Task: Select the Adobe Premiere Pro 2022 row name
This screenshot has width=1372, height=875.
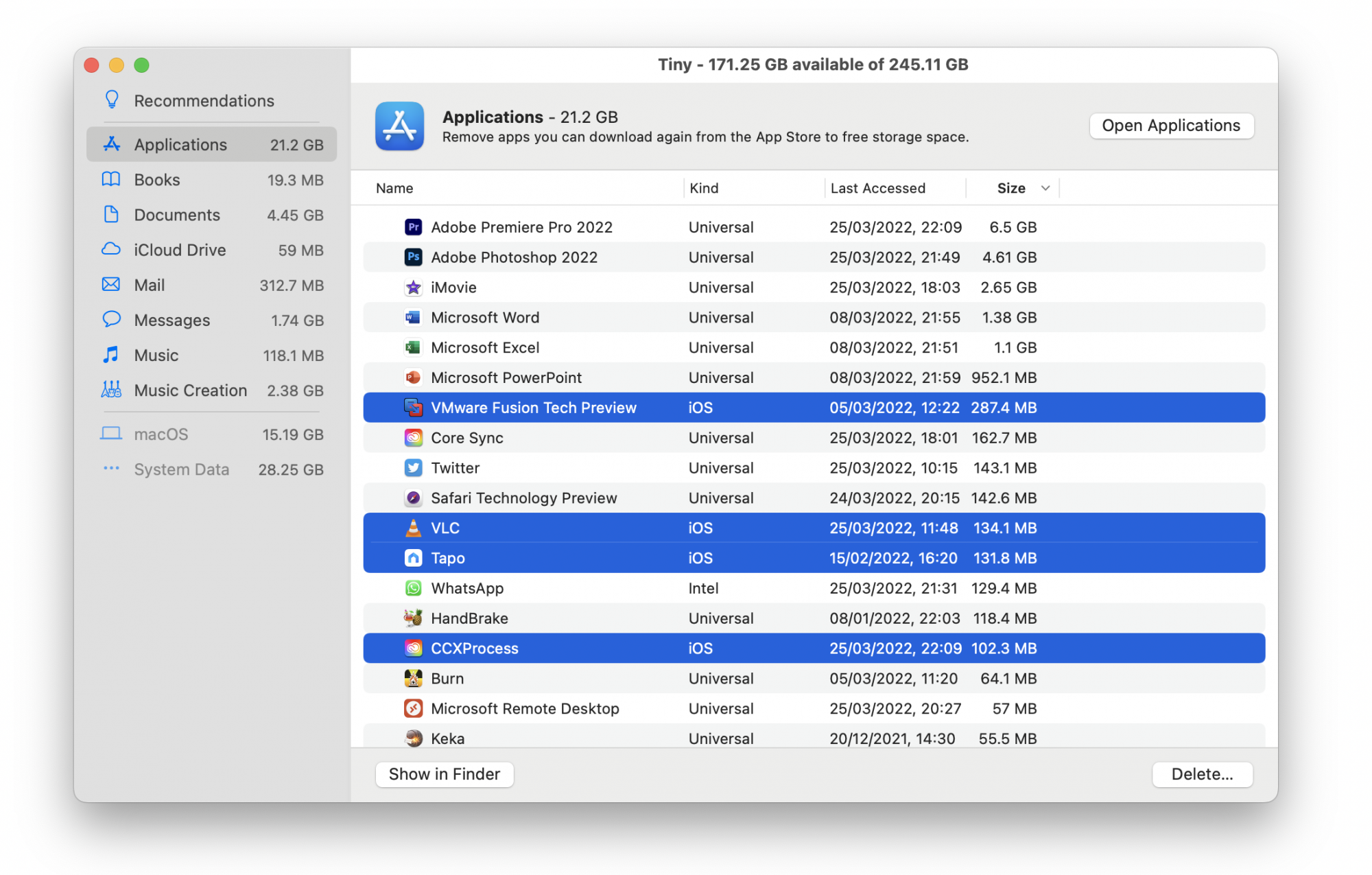Action: click(521, 227)
